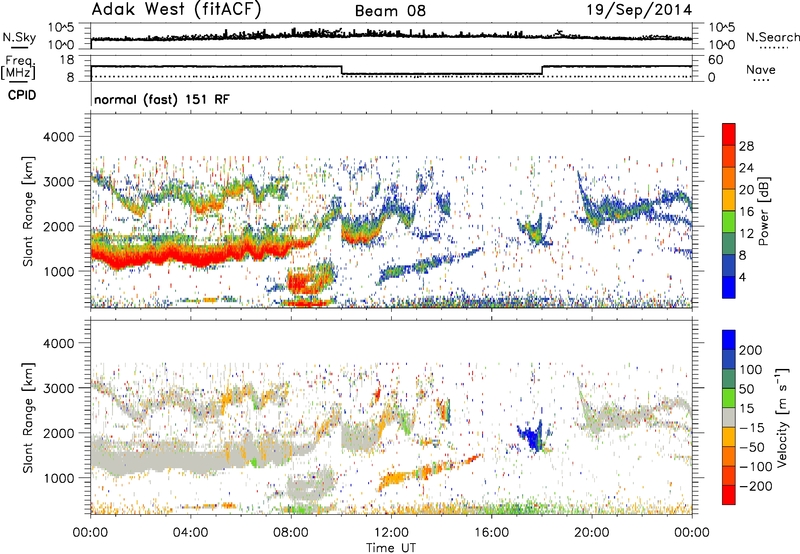Click the plot title "Adak West (fitACF)"

176,10
